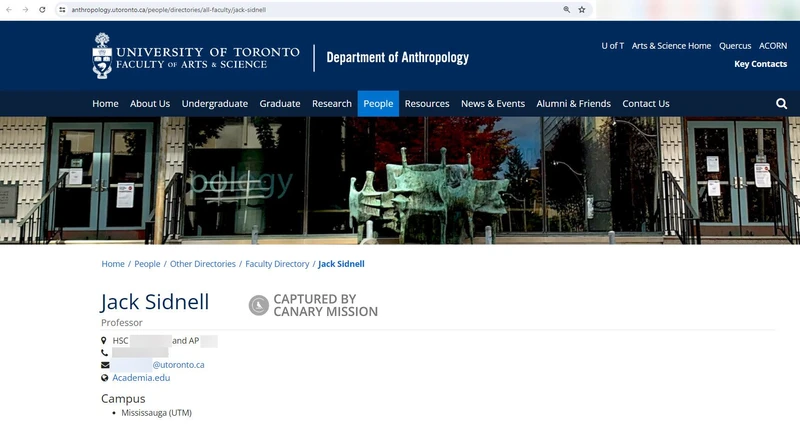The height and width of the screenshot is (424, 800).
Task: Click the Mississauga (UTM) list item
Action: [x=156, y=413]
